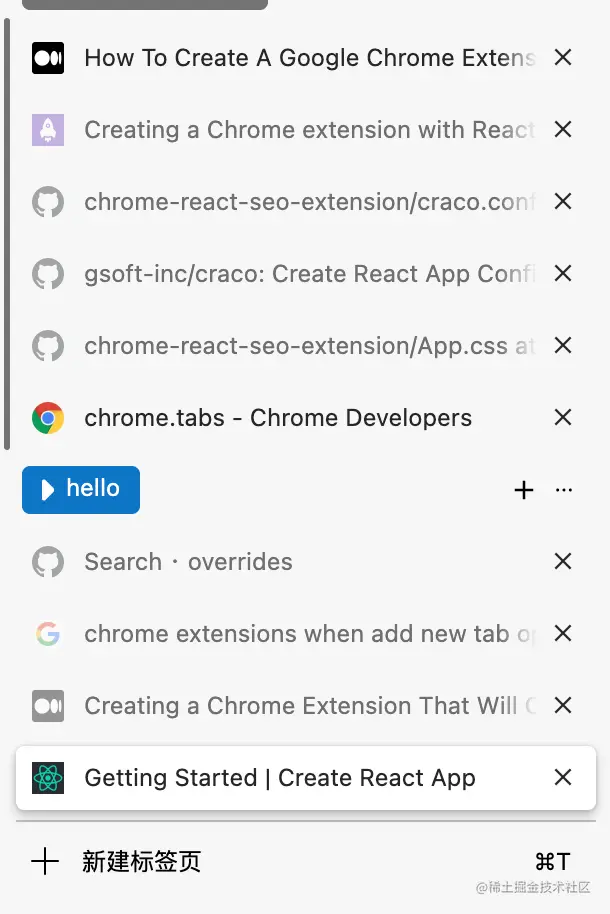Close the 'Search · overrides' tab
The image size is (610, 914).
pos(563,562)
